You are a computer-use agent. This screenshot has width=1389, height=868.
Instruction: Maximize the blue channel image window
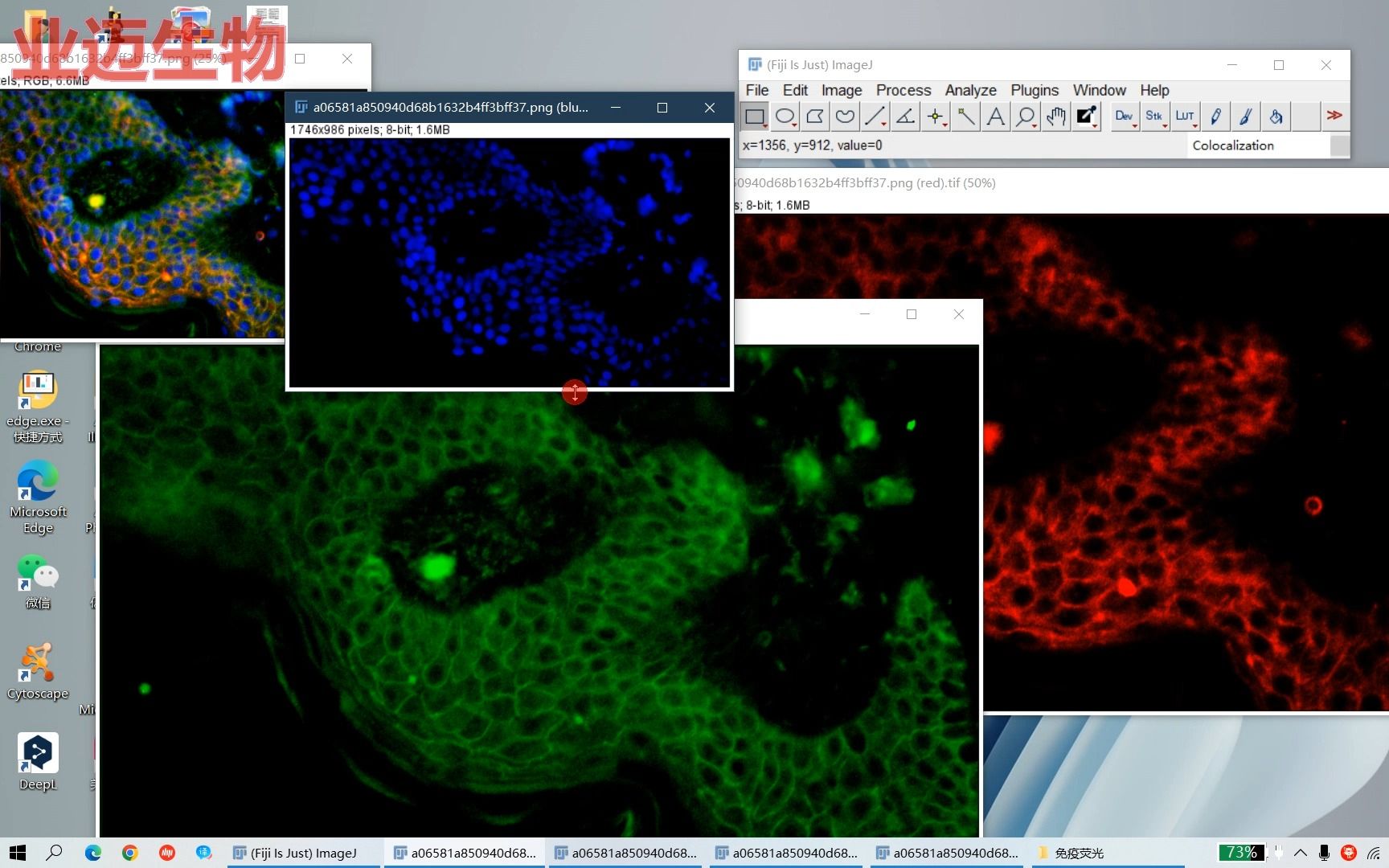662,108
